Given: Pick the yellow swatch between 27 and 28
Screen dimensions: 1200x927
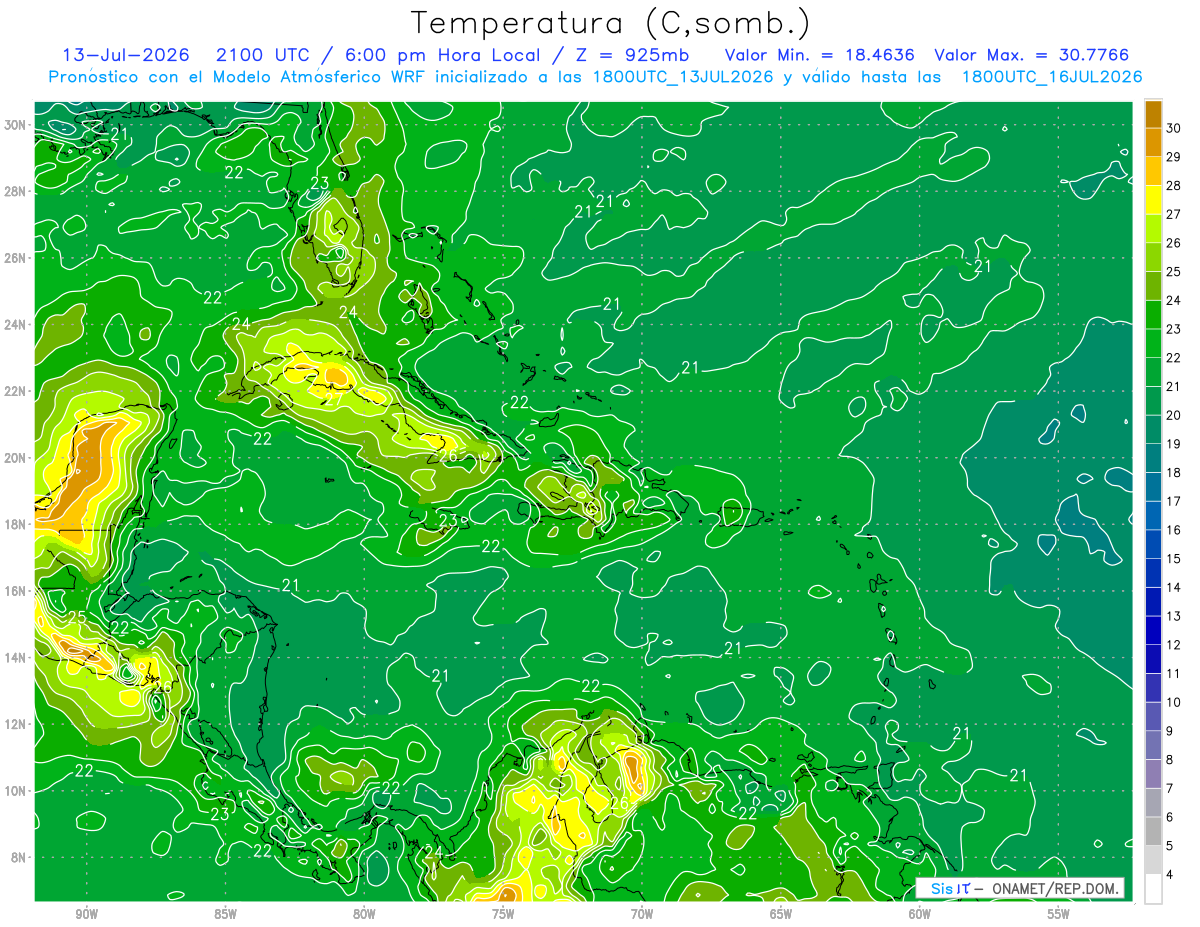Looking at the screenshot, I should 1153,199.
